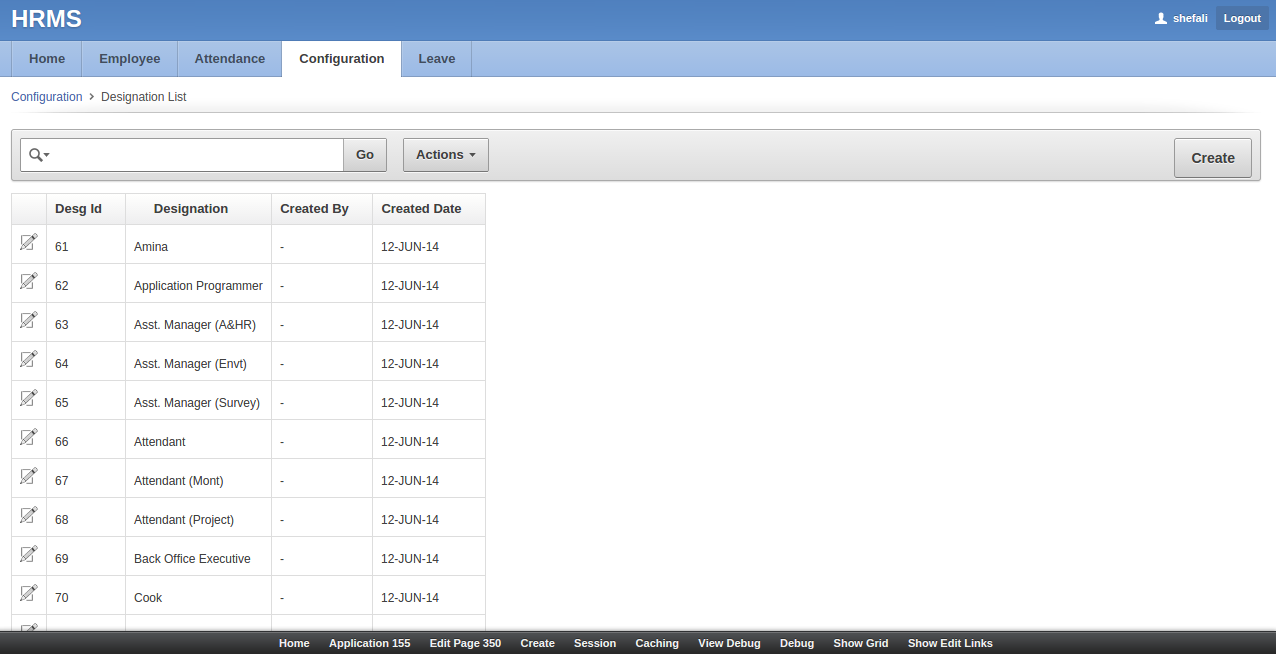Click edit pencil for Asst. Manager (Envt)
Viewport: 1276px width, 654px height.
29,359
